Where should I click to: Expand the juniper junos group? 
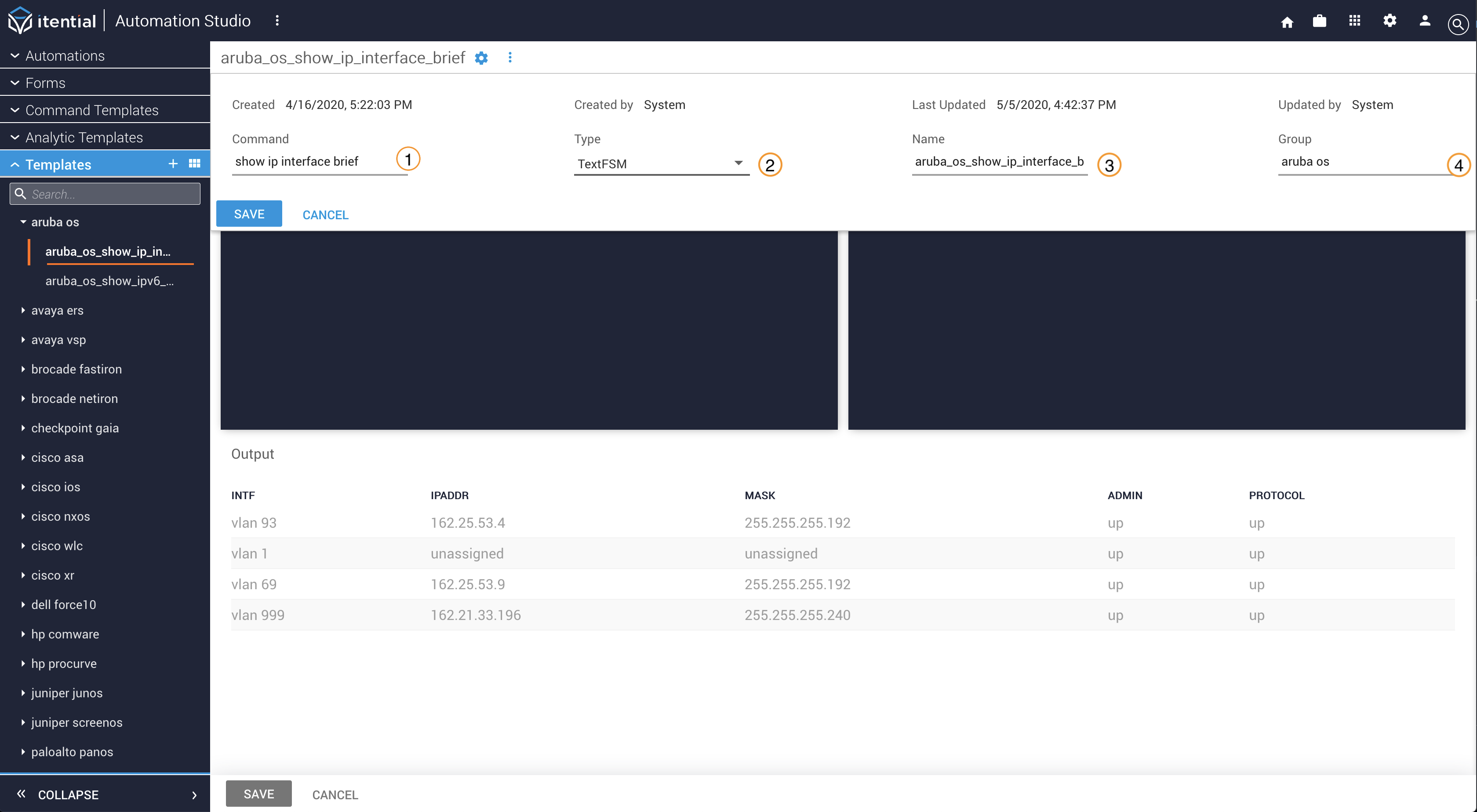click(x=23, y=693)
